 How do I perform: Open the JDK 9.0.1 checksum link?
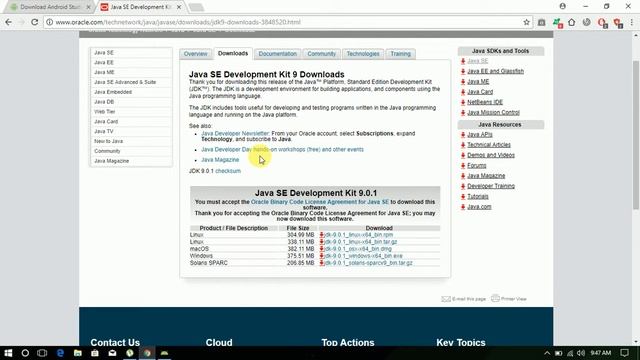coord(228,171)
